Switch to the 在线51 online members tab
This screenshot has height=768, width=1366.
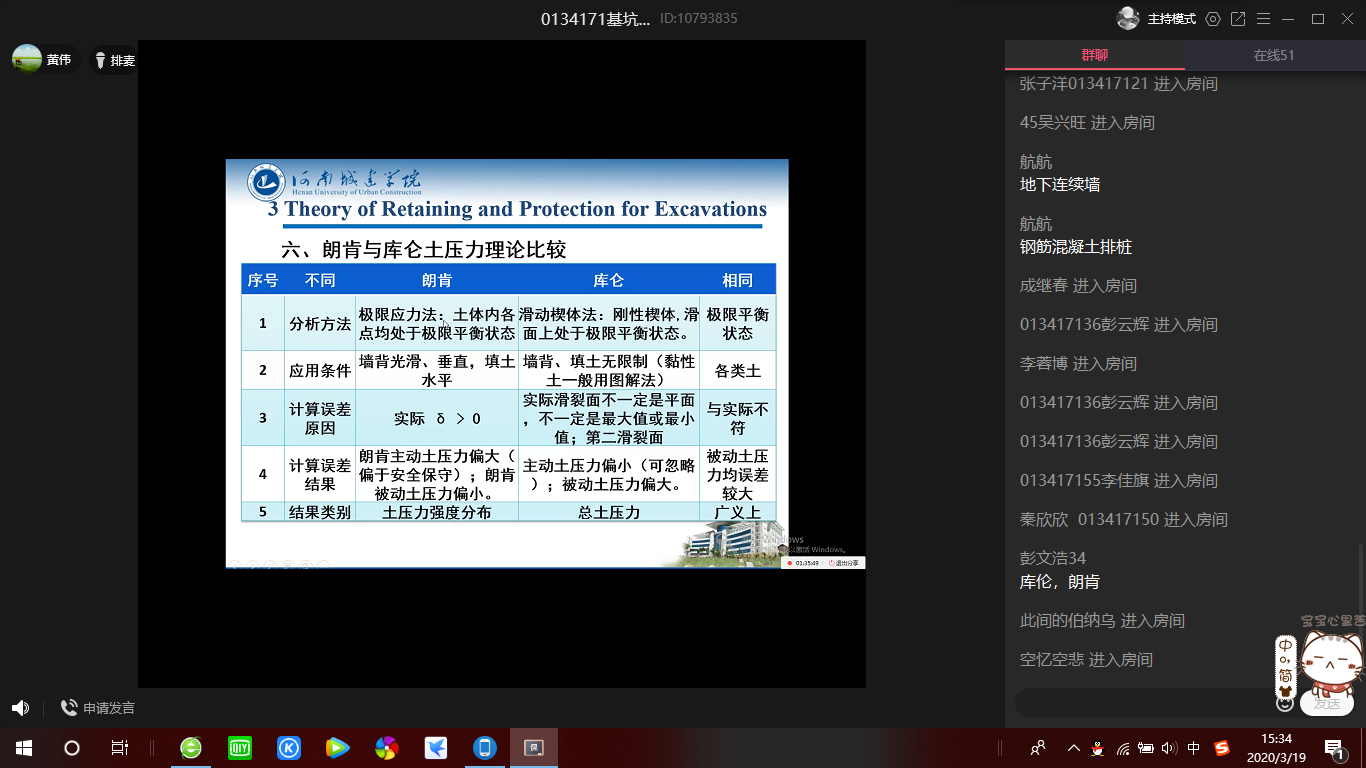pyautogui.click(x=1274, y=55)
